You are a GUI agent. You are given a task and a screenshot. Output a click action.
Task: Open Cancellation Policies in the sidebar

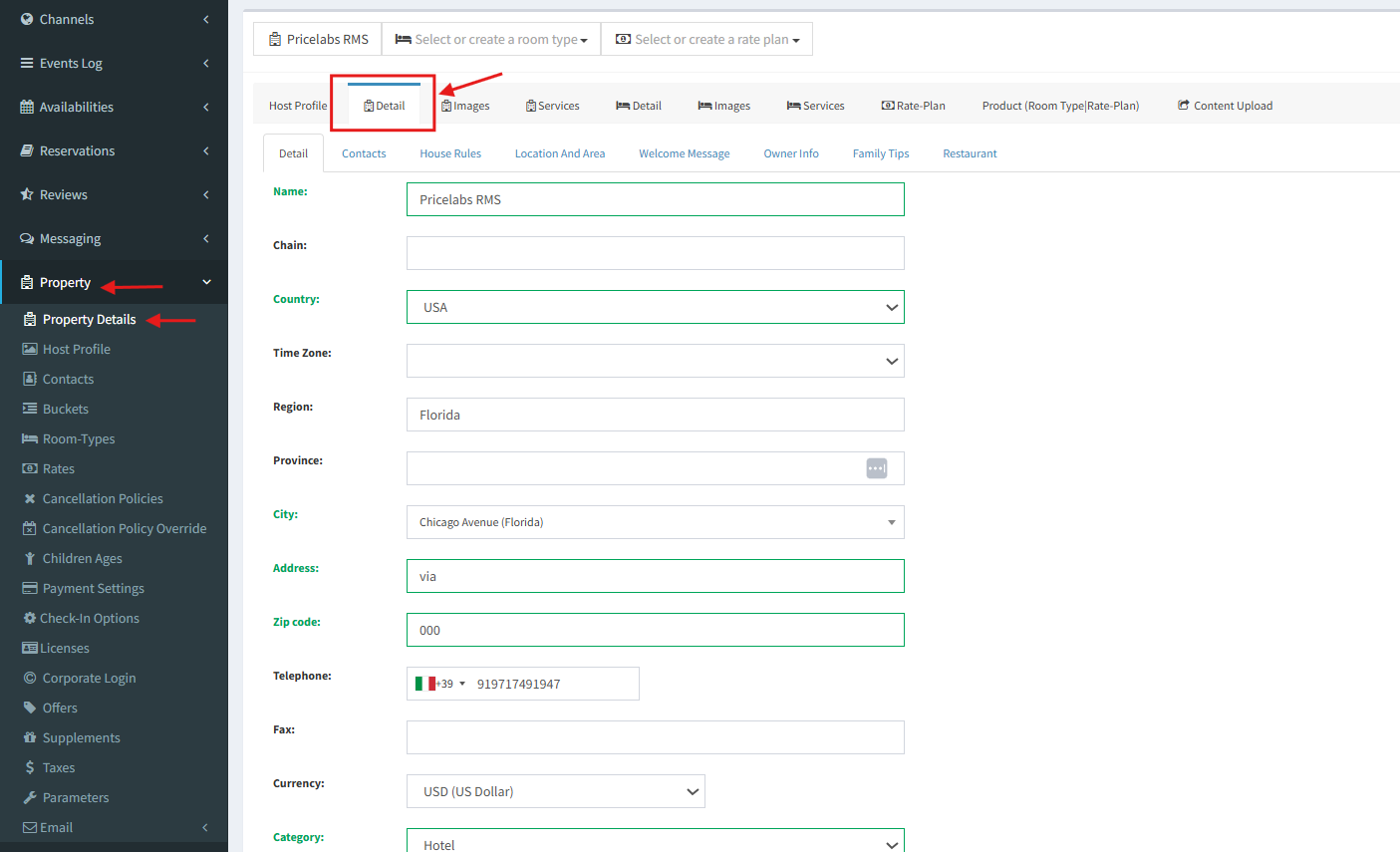click(102, 498)
